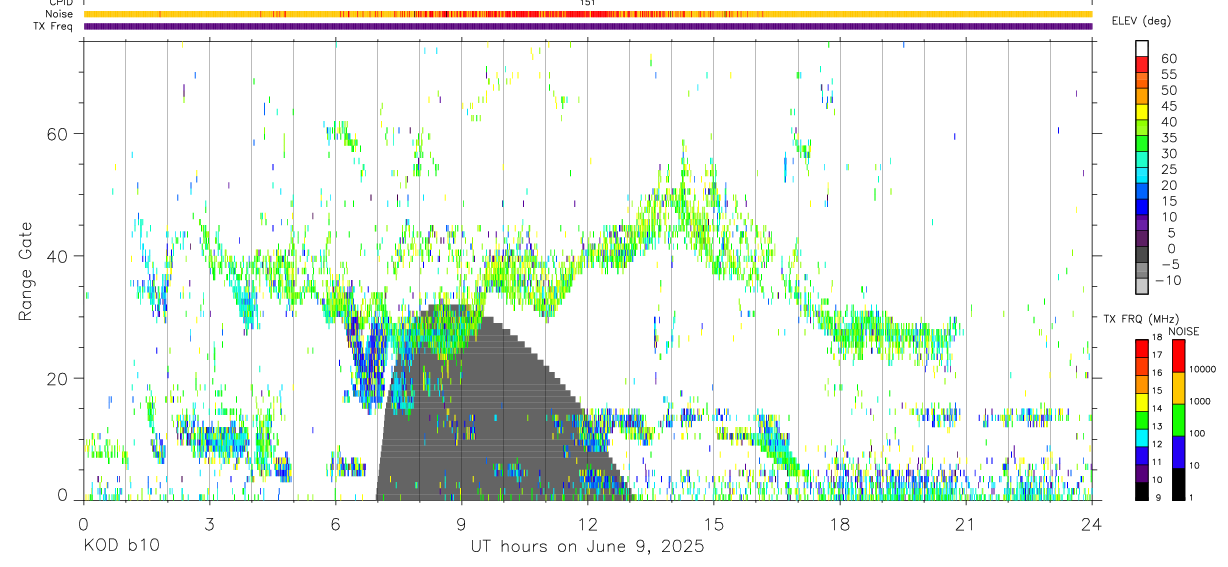Select the light gray ELEV swatch below -10

(x=1142, y=287)
